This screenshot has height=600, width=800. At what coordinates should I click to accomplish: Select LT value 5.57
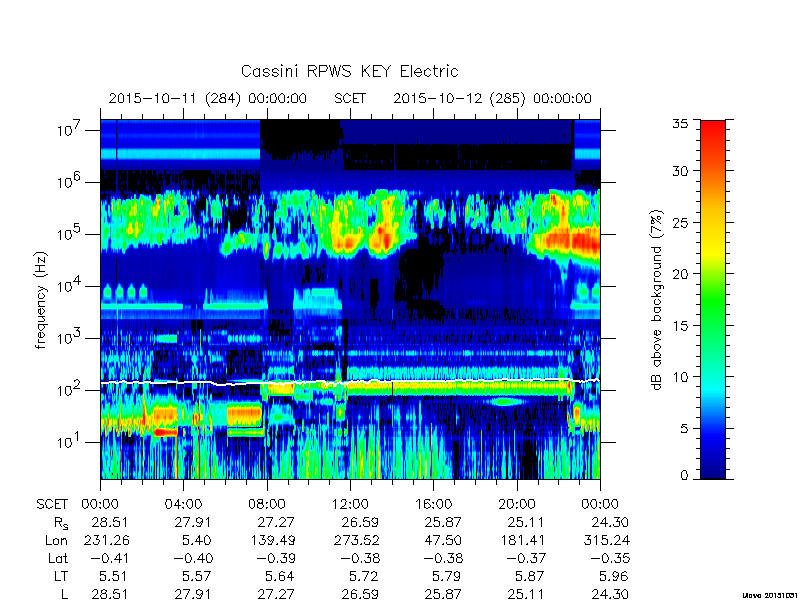click(197, 577)
